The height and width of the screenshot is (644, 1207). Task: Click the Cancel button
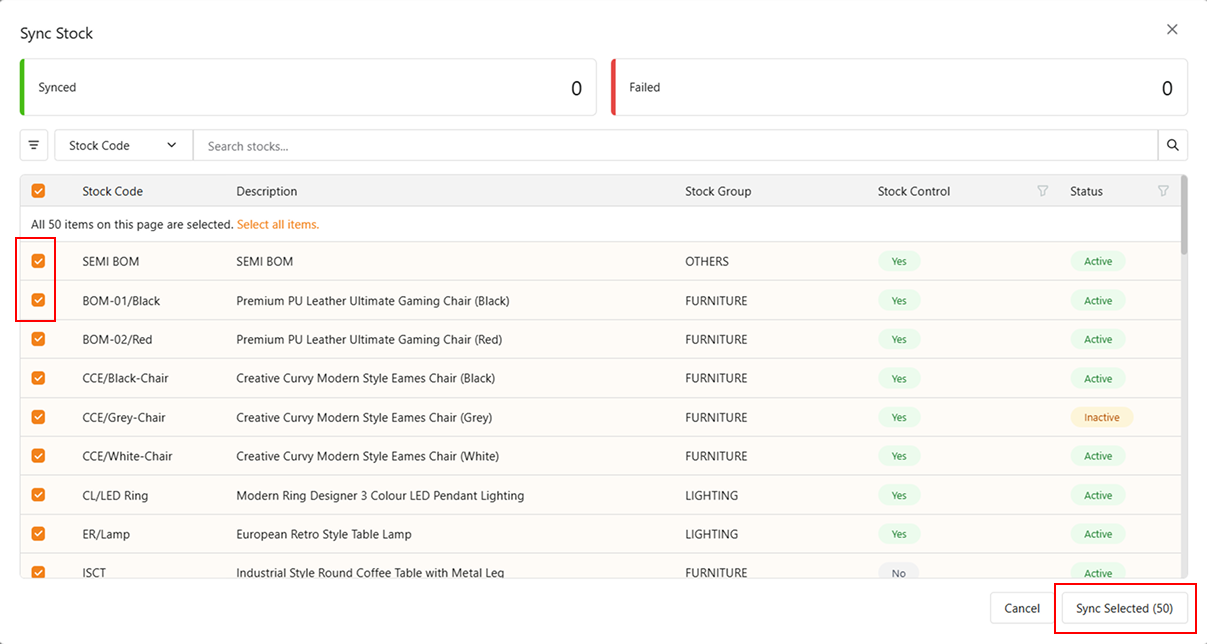tap(1022, 608)
